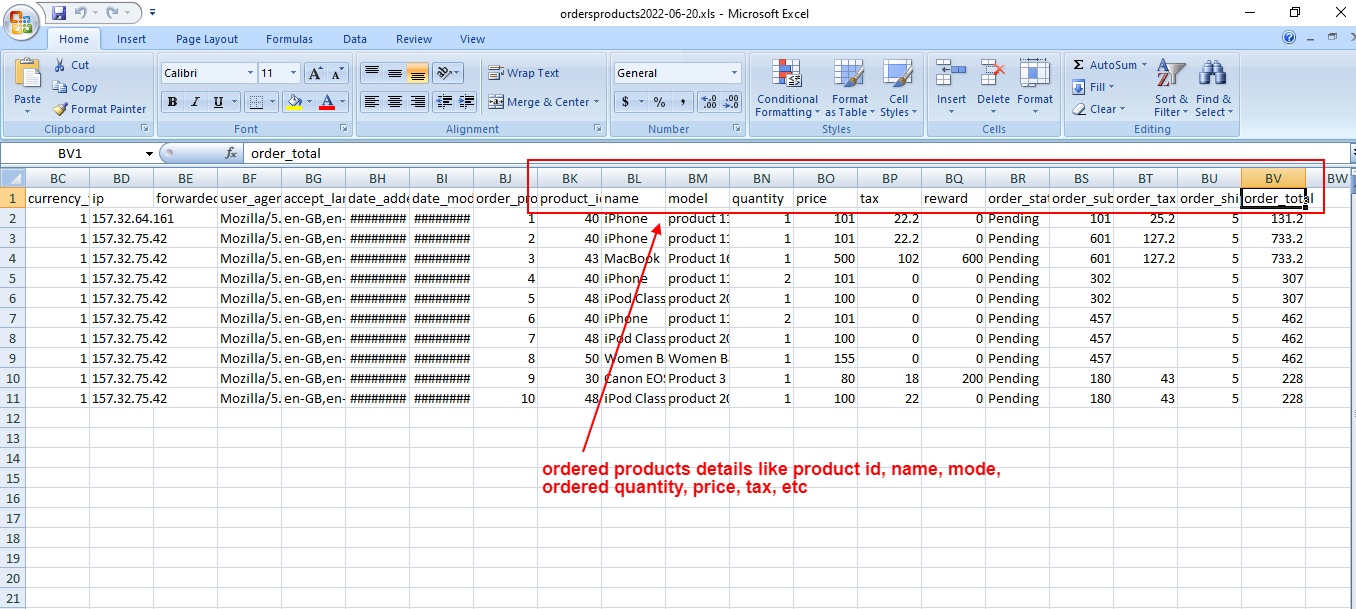Screen dimensions: 1356x609
Task: Toggle Wrap Text option
Action: pos(523,73)
